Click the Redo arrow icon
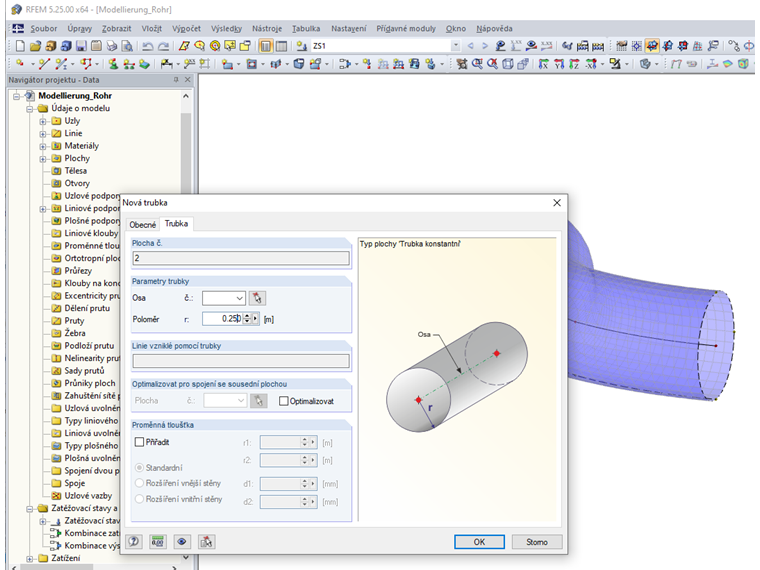 tap(163, 46)
